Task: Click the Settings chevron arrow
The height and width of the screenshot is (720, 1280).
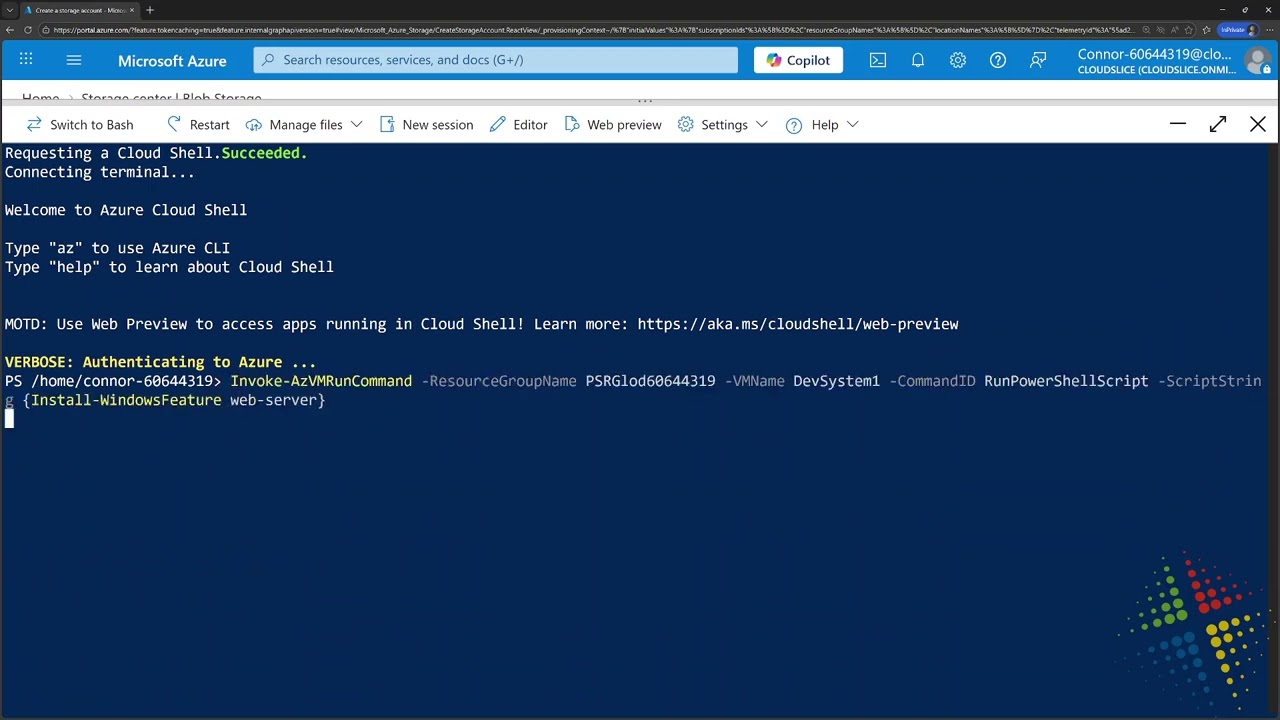Action: [x=762, y=125]
